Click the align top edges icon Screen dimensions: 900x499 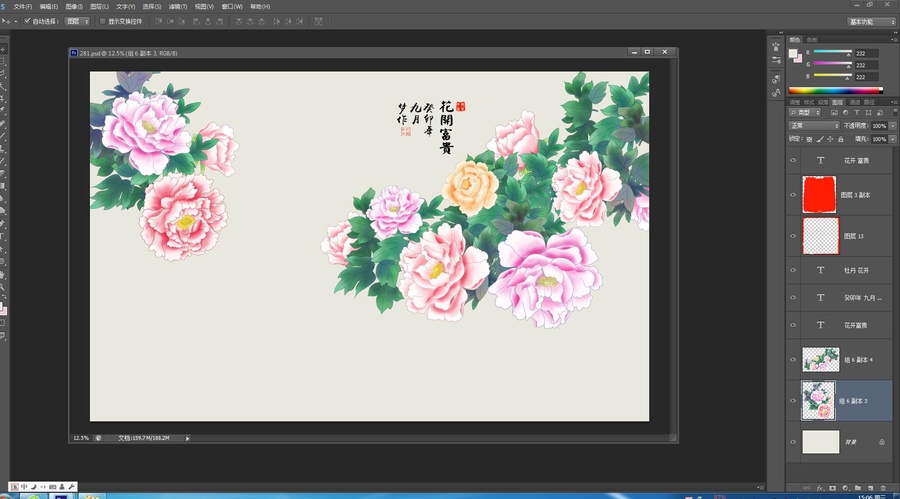(160, 21)
